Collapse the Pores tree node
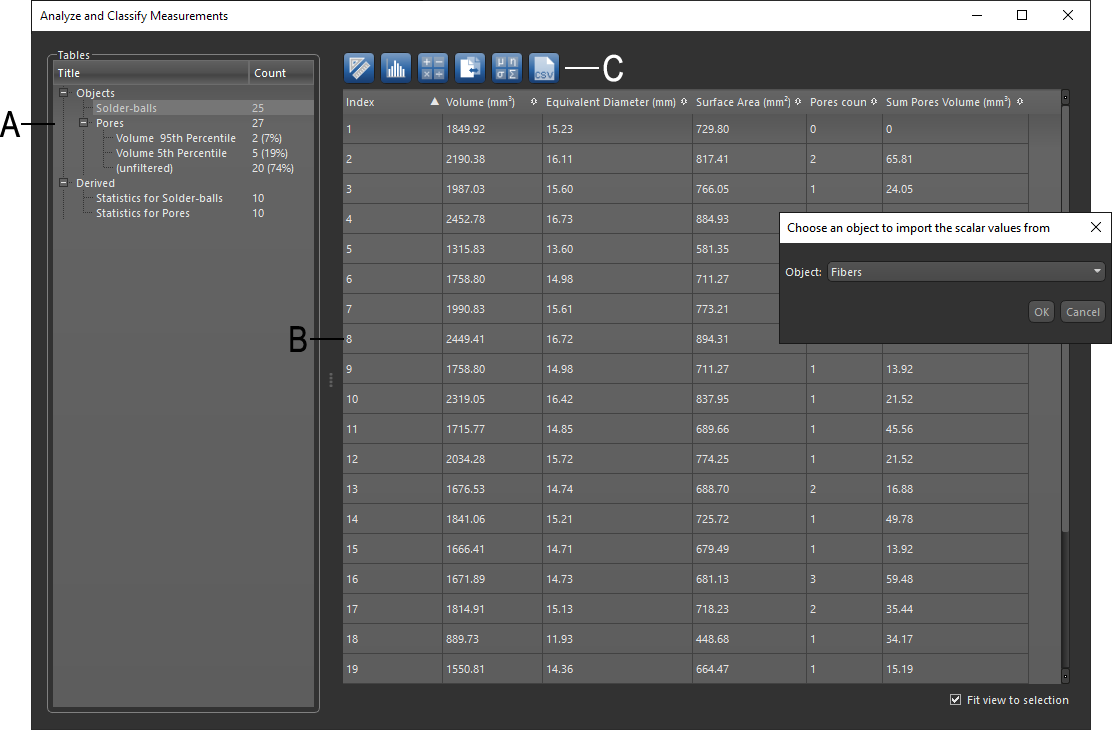 (x=85, y=123)
